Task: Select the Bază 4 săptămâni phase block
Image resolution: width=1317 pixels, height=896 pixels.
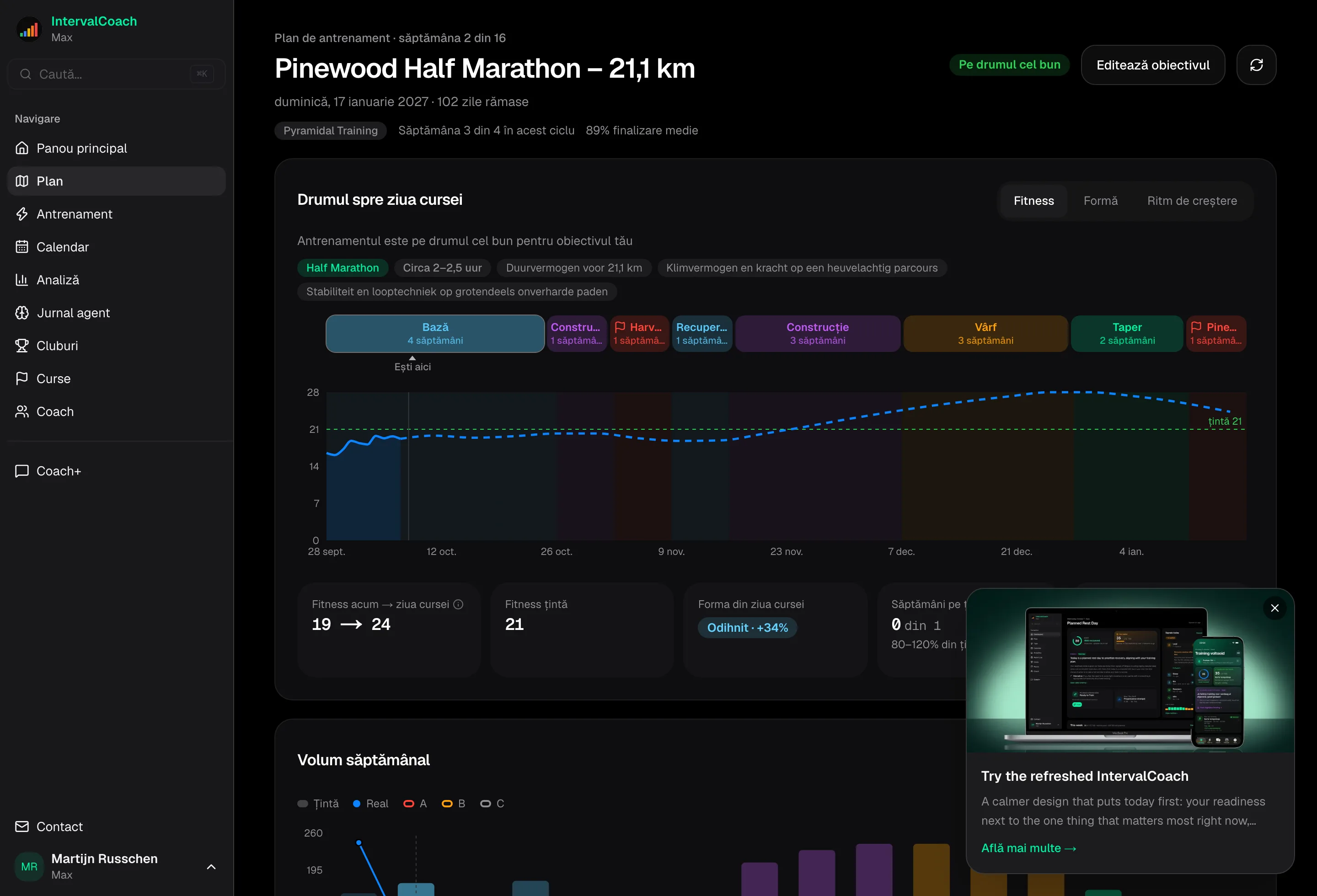Action: click(x=435, y=334)
